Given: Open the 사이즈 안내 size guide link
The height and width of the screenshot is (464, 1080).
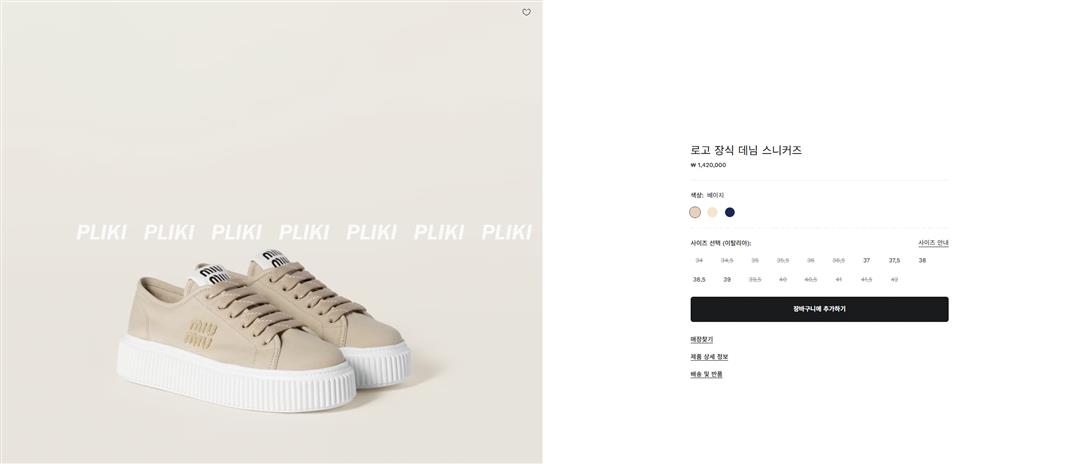Looking at the screenshot, I should (933, 243).
